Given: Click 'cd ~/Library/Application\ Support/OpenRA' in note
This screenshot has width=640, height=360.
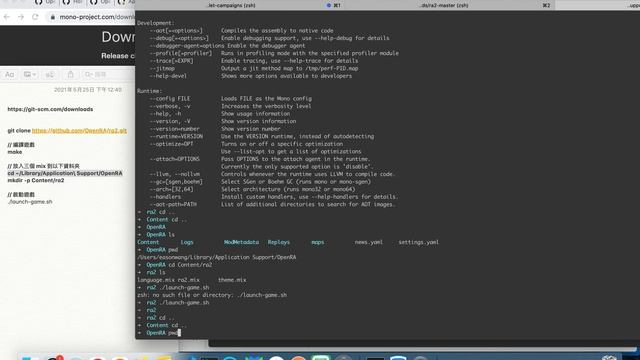Looking at the screenshot, I should [65, 173].
